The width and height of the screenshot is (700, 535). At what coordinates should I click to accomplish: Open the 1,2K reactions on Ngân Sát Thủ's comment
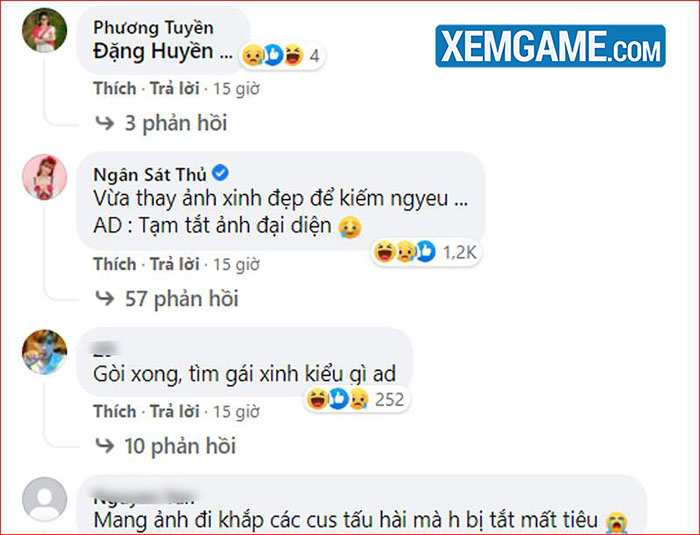425,252
